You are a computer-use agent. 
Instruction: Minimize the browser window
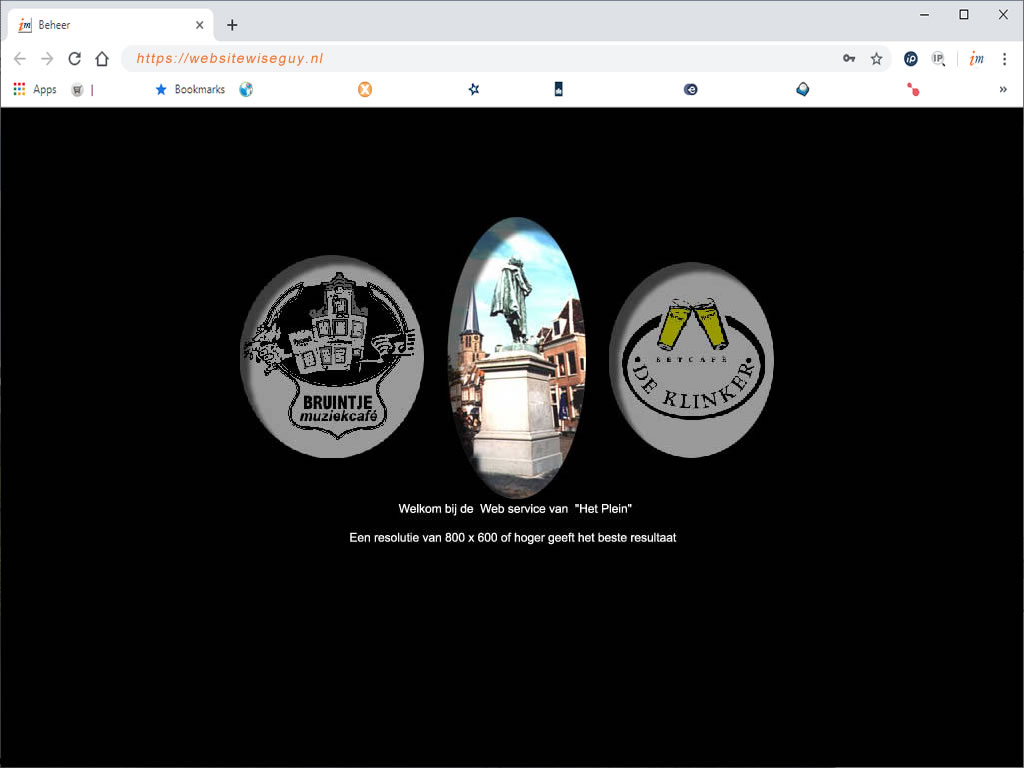pos(924,14)
